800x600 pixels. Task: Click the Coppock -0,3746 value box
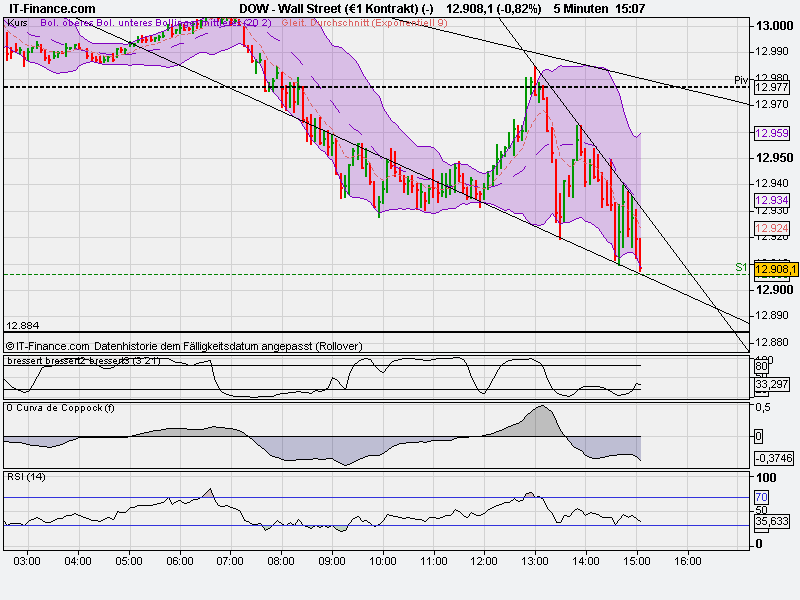774,458
